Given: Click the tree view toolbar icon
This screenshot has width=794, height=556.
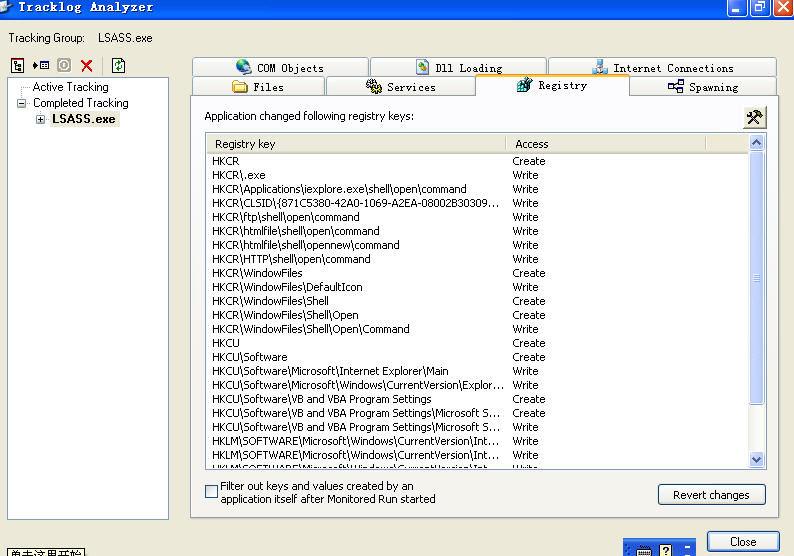Looking at the screenshot, I should click(18, 65).
